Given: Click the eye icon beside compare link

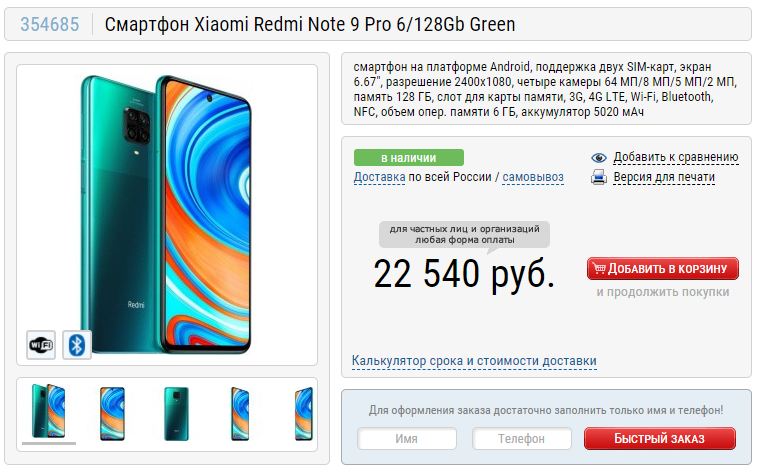Looking at the screenshot, I should click(x=599, y=157).
